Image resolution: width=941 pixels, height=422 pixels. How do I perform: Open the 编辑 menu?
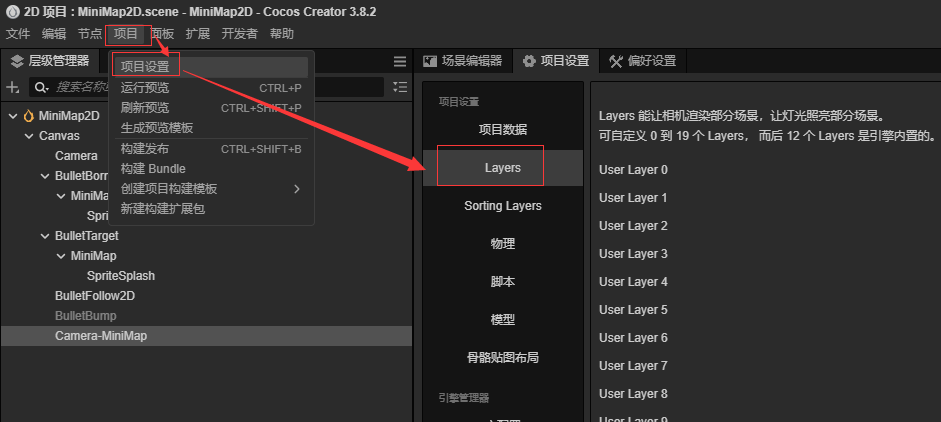54,34
